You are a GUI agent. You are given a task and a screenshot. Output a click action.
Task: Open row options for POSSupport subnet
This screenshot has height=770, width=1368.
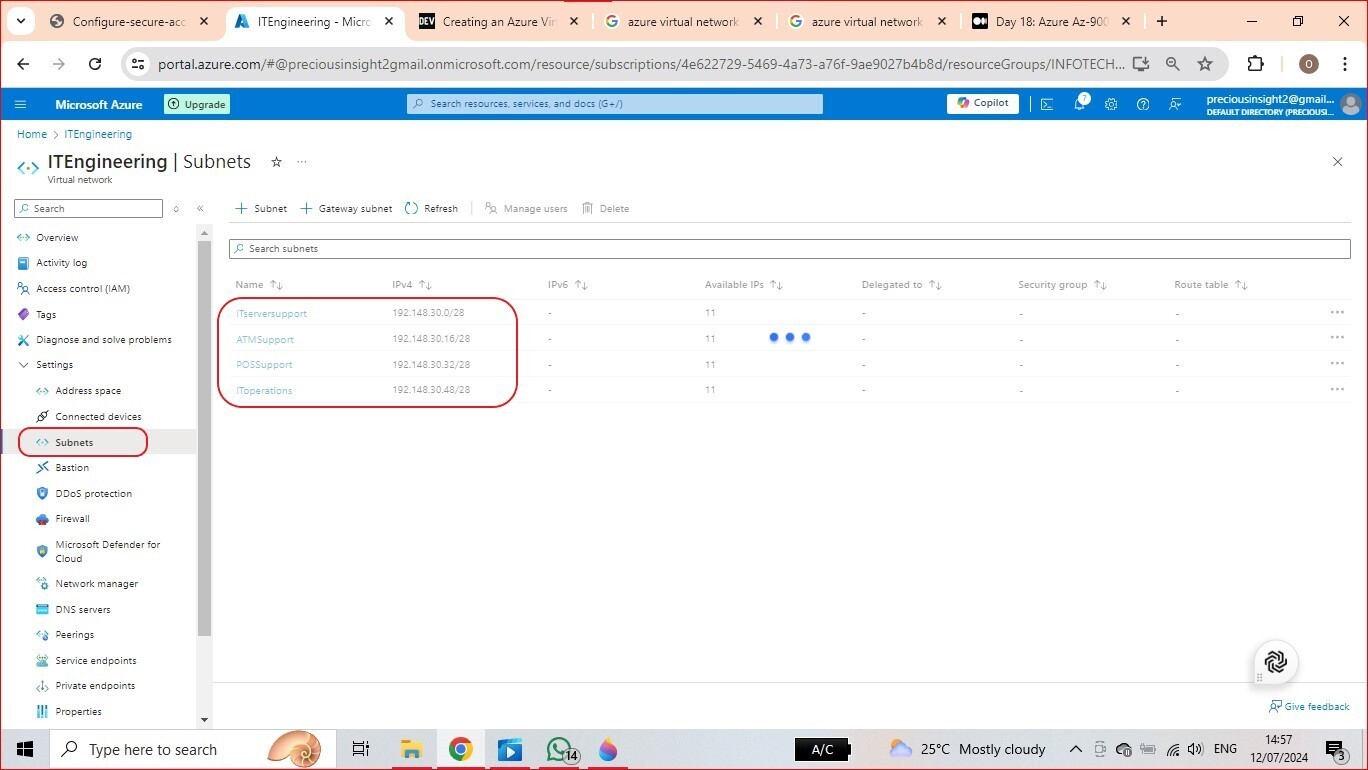click(x=1337, y=364)
